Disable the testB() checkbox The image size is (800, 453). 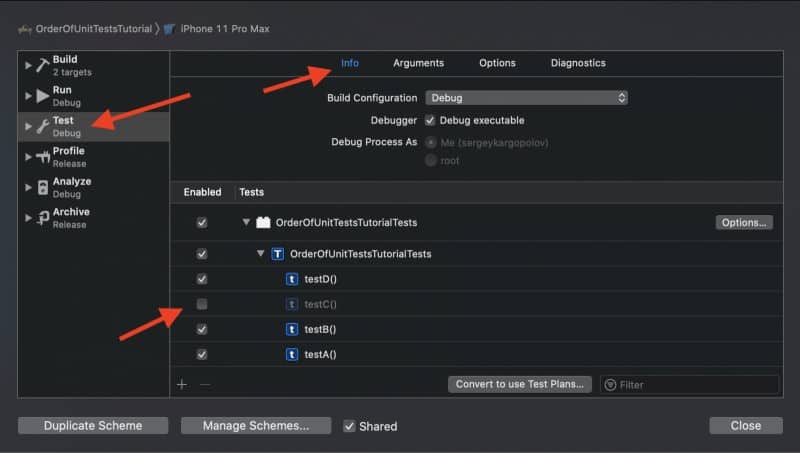(x=202, y=329)
